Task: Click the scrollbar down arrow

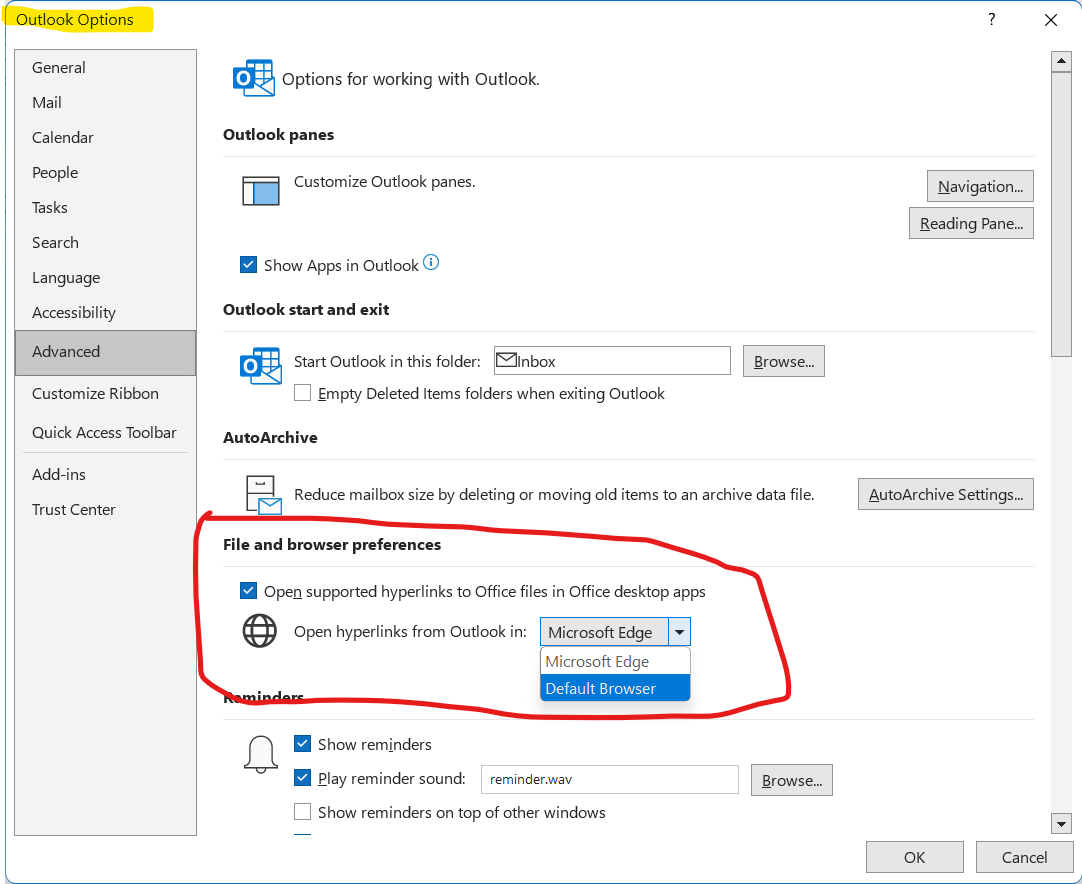Action: pyautogui.click(x=1061, y=823)
